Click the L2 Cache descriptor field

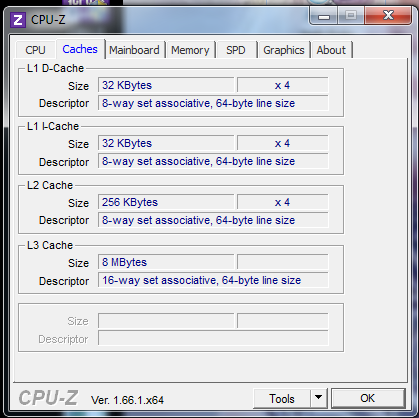coord(213,220)
